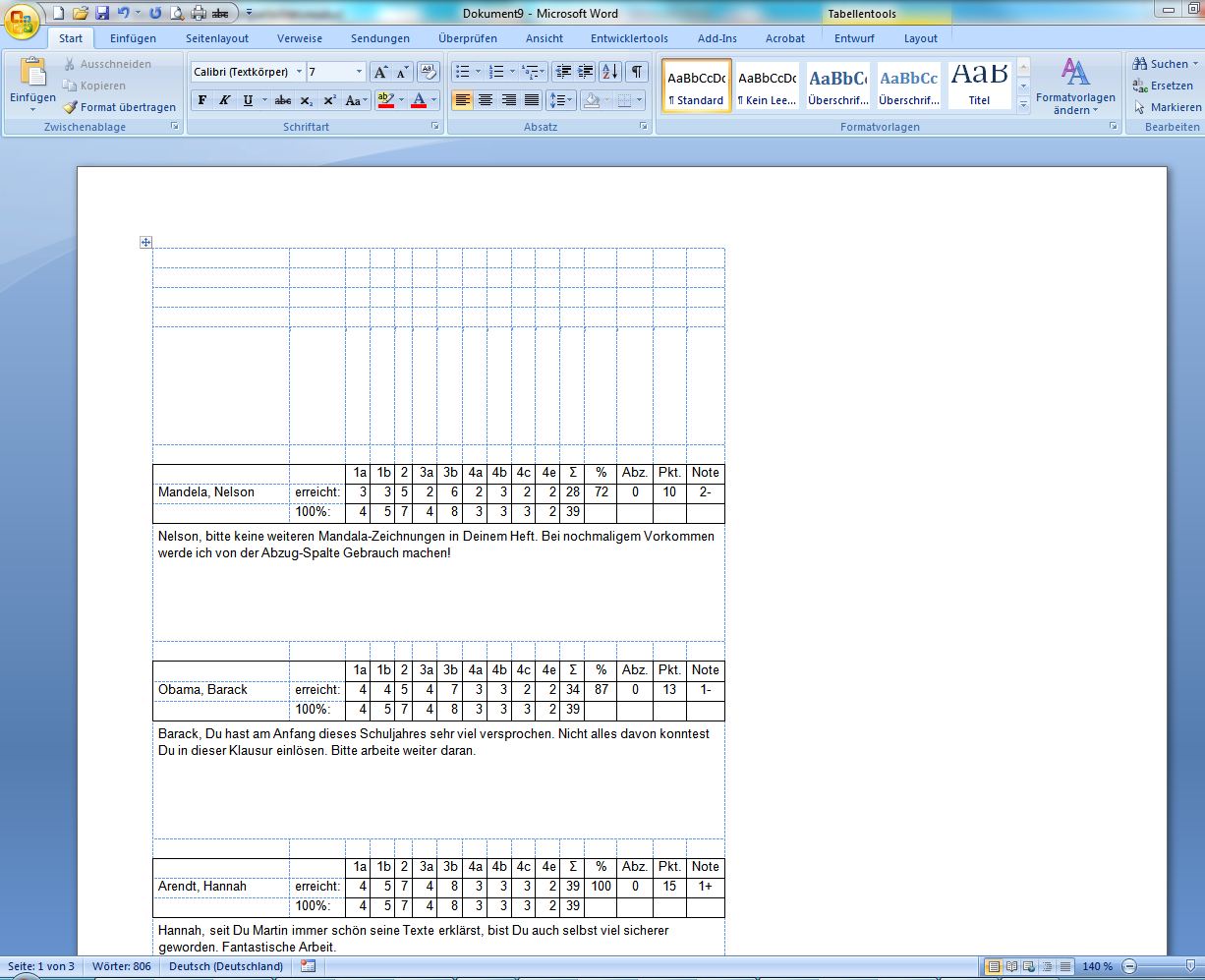This screenshot has height=980, width=1205.
Task: Open the Tabellentools Layout tab
Action: (x=921, y=38)
